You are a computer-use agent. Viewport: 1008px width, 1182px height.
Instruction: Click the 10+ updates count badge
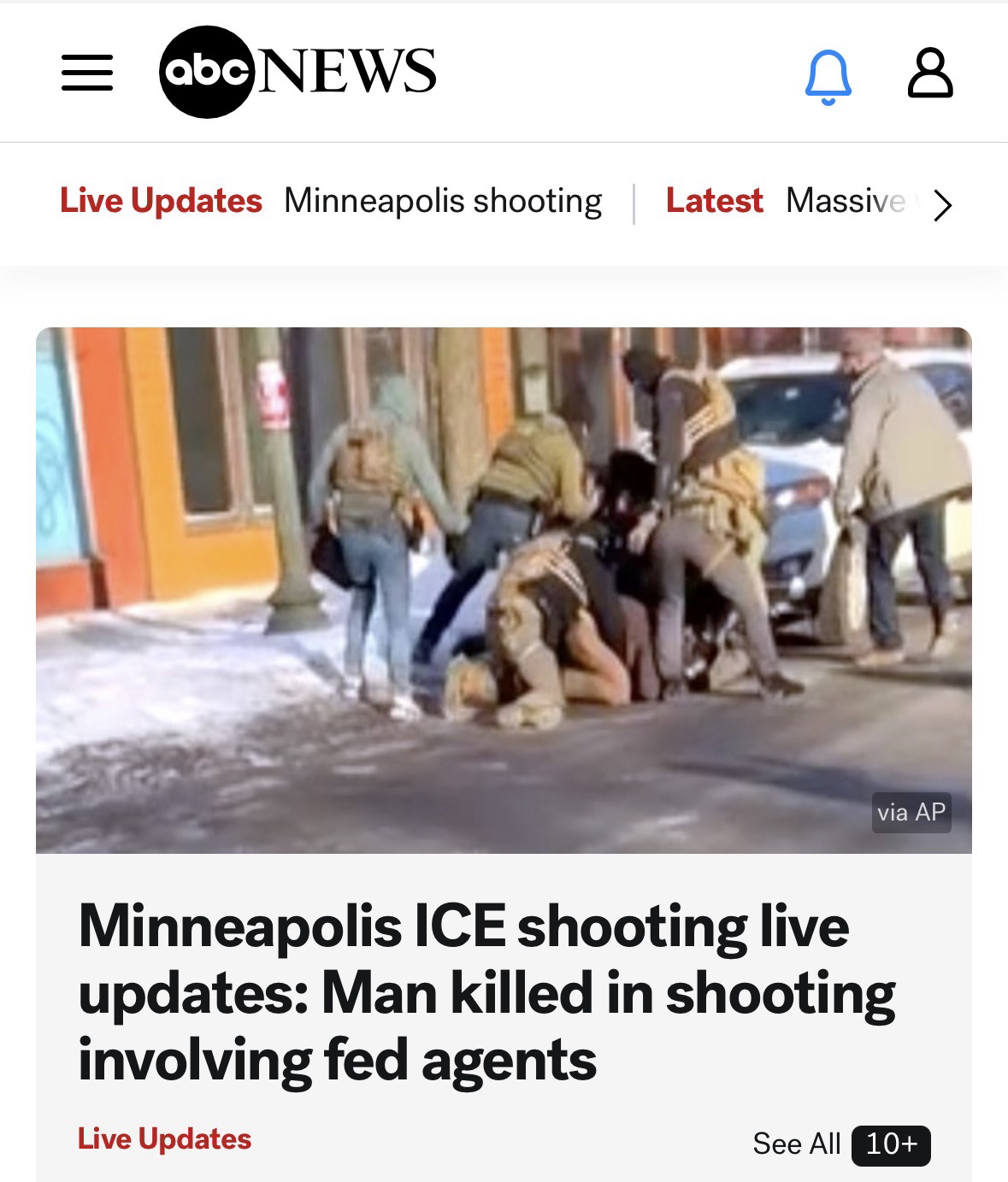click(891, 1144)
